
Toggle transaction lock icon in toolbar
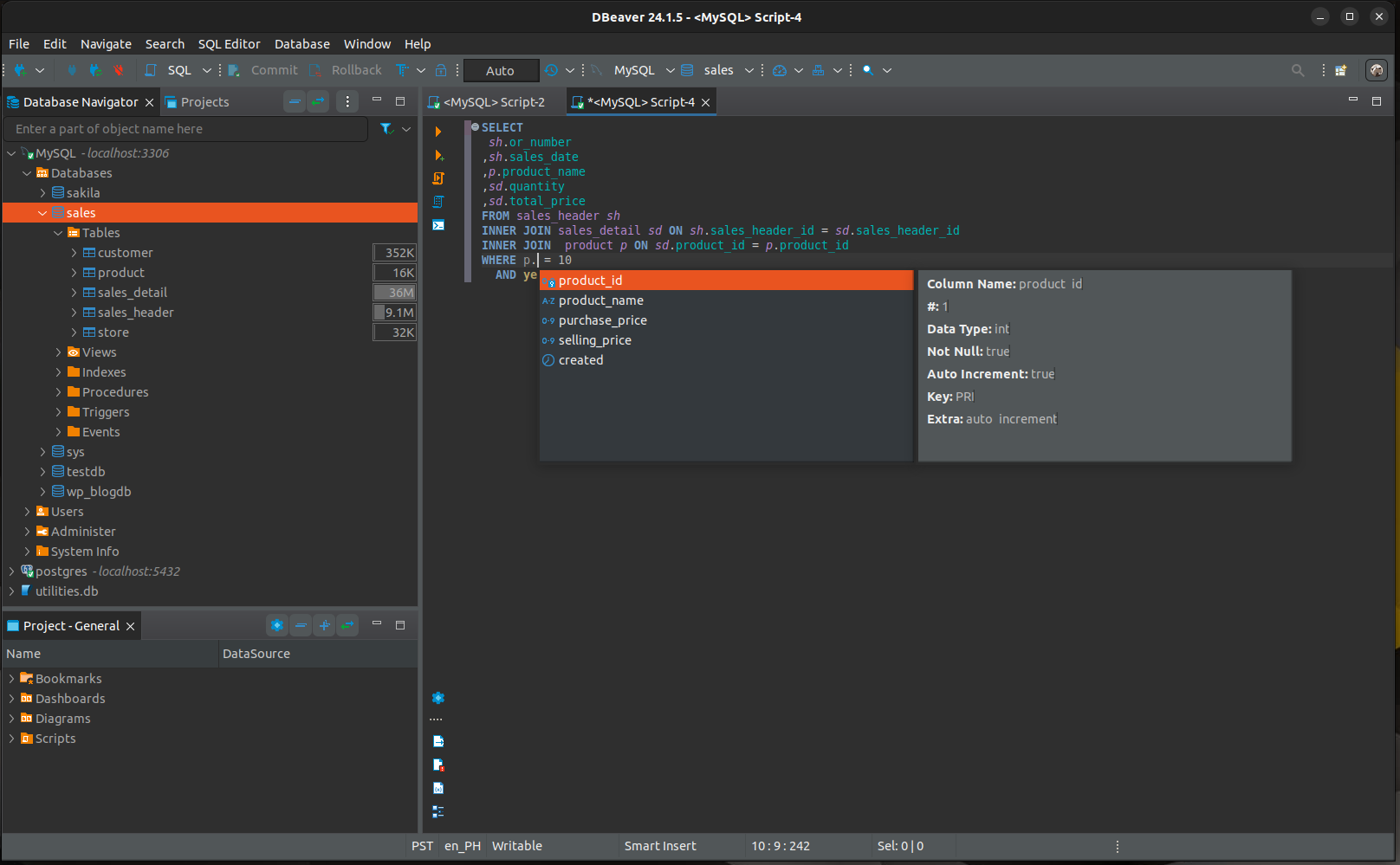point(441,70)
